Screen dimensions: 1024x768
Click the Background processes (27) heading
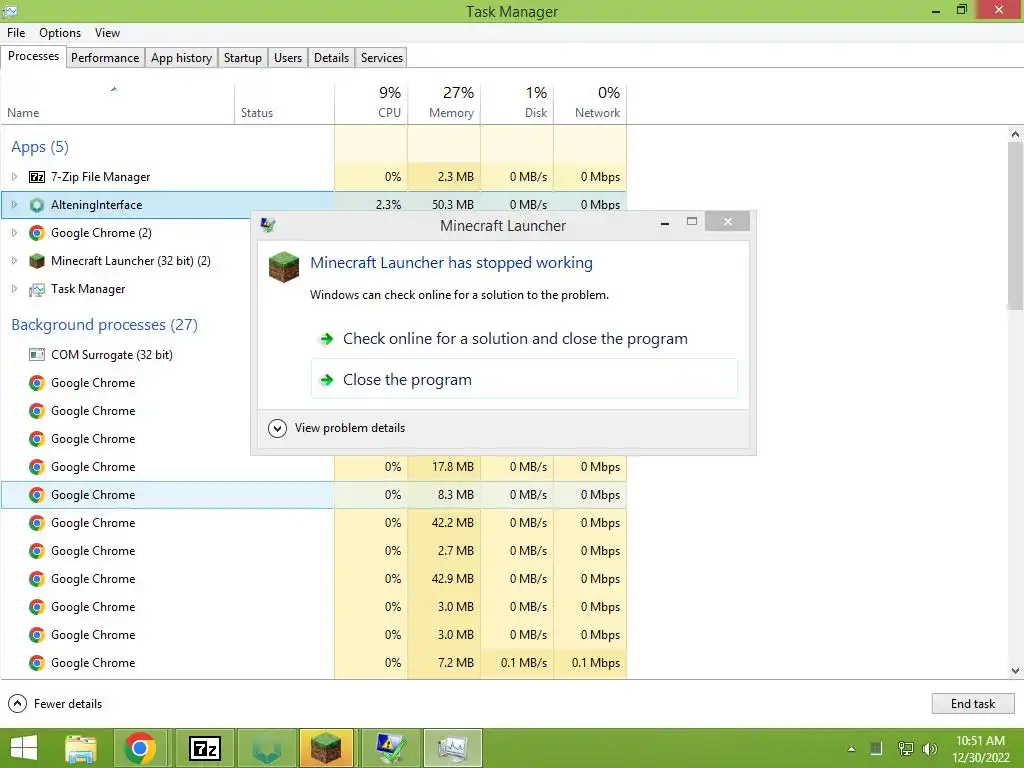pos(104,325)
